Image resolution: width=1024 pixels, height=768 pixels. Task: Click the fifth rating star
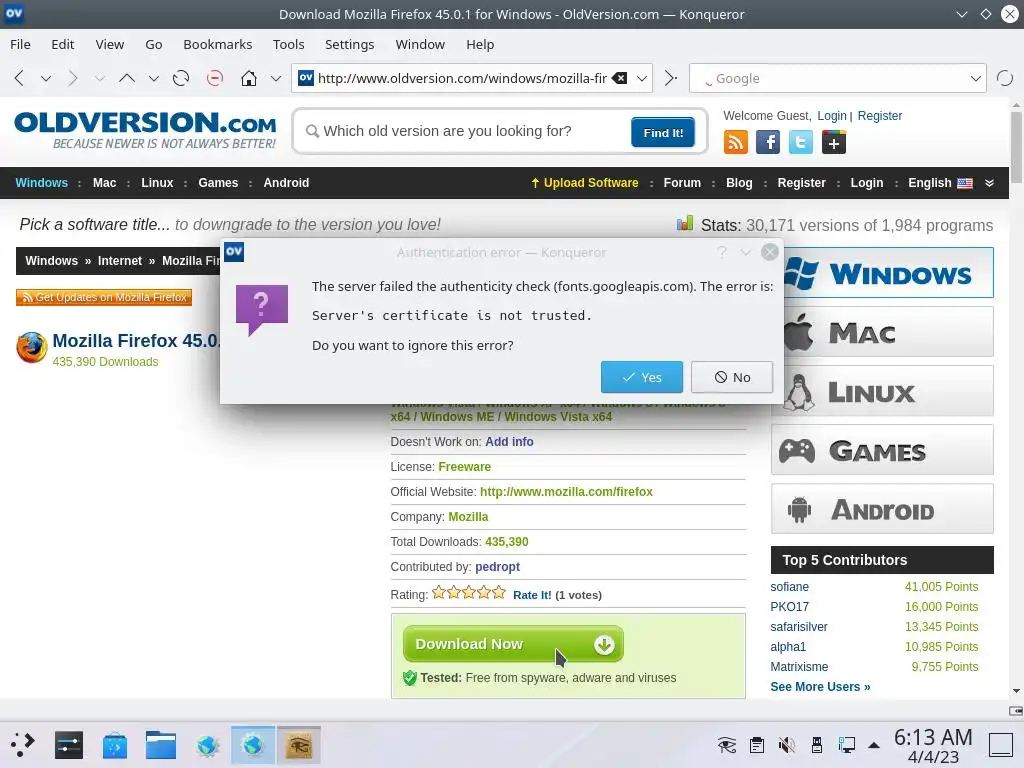pyautogui.click(x=499, y=593)
